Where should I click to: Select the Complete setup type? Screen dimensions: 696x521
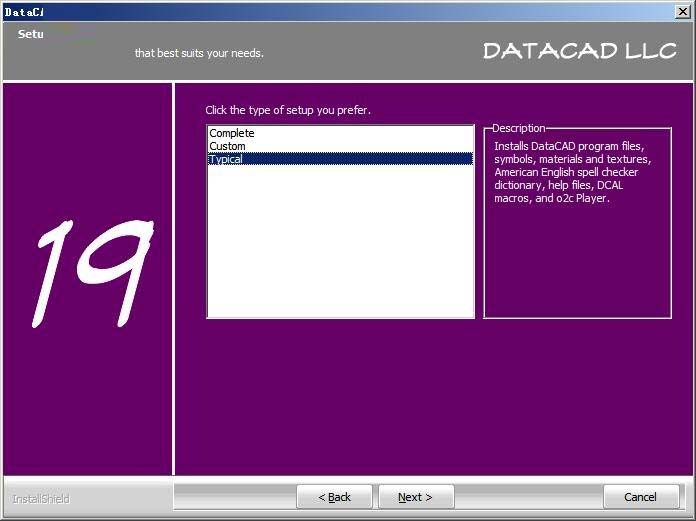click(x=340, y=133)
